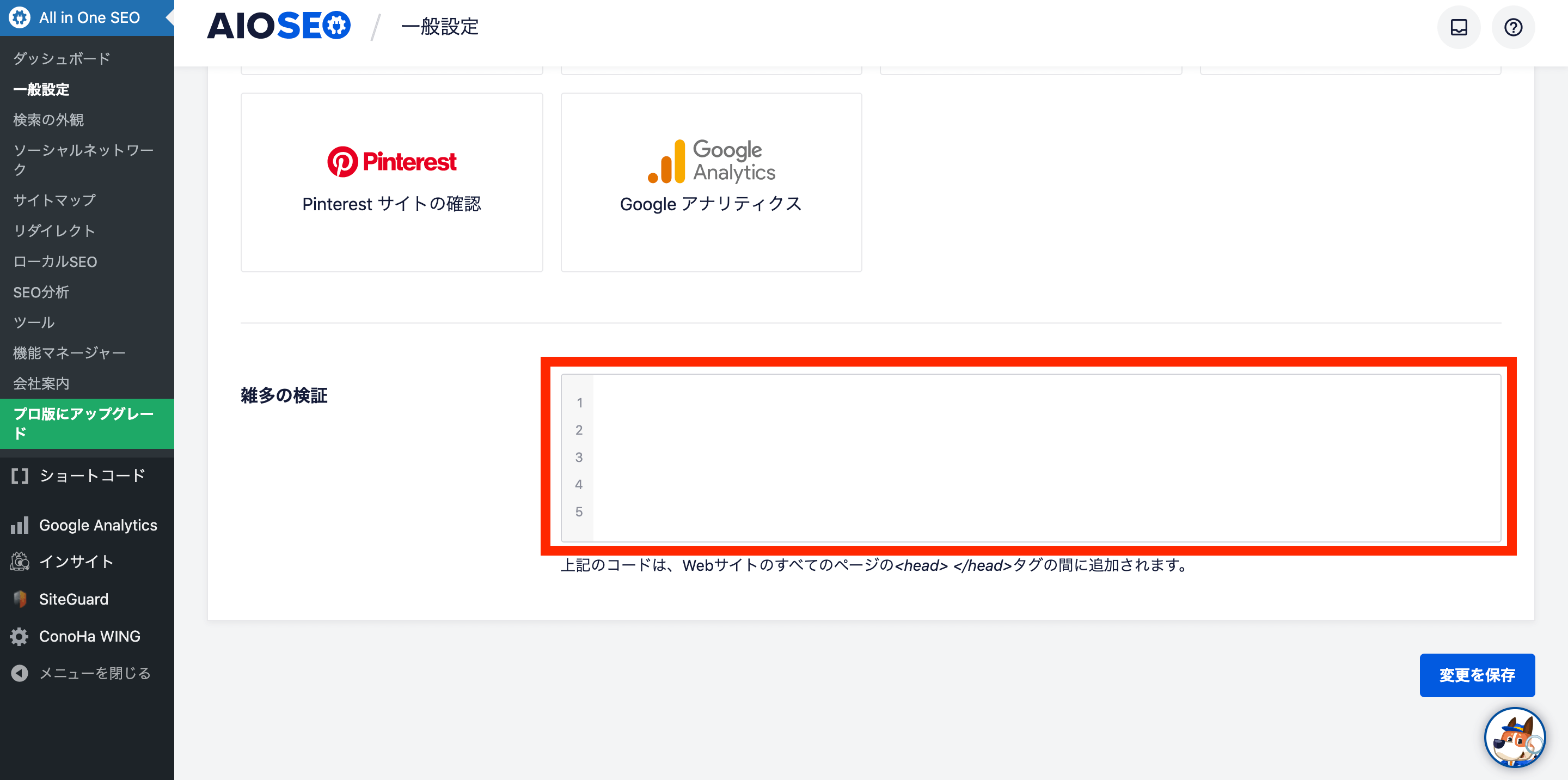This screenshot has height=780, width=1568.
Task: Open the dog mascot help chat
Action: (x=1515, y=738)
